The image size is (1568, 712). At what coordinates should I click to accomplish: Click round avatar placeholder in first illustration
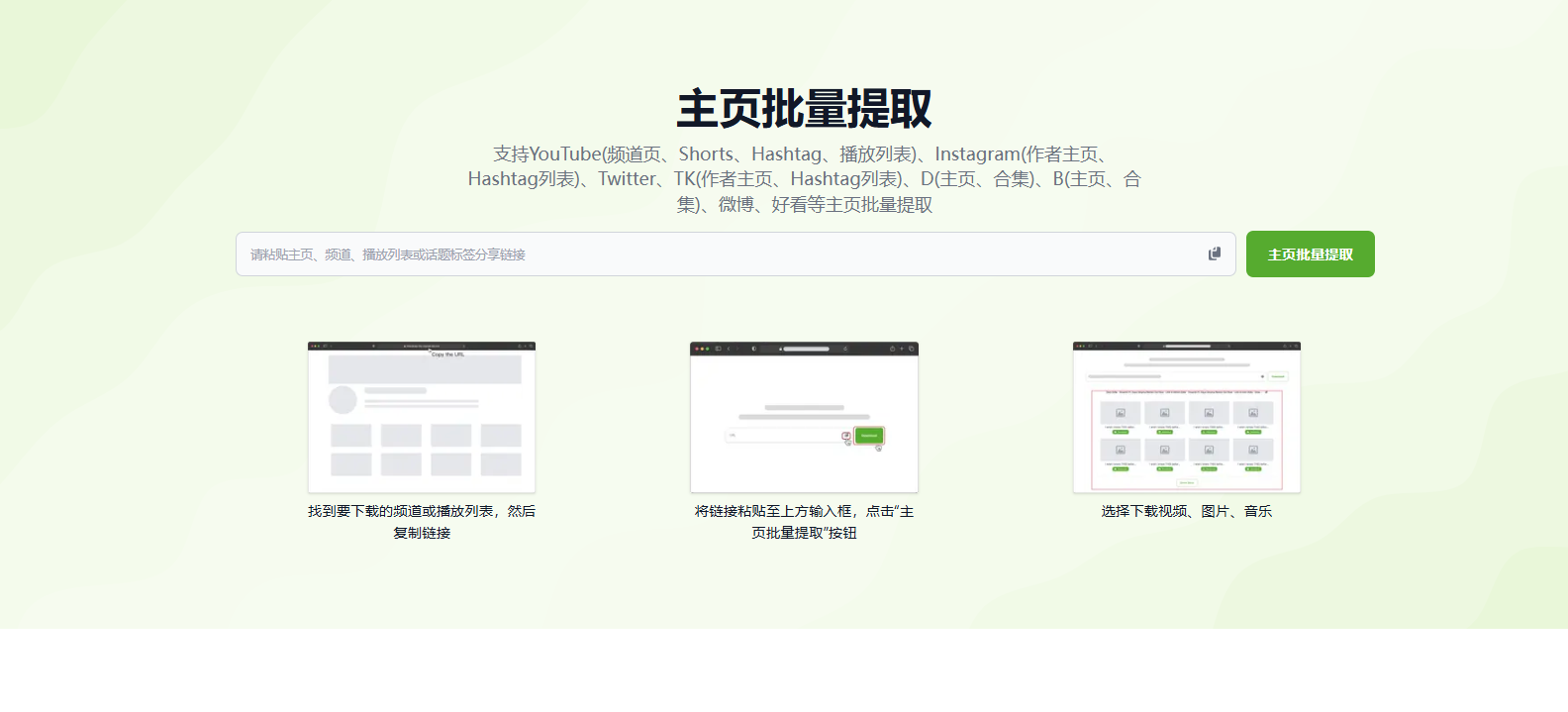(343, 400)
